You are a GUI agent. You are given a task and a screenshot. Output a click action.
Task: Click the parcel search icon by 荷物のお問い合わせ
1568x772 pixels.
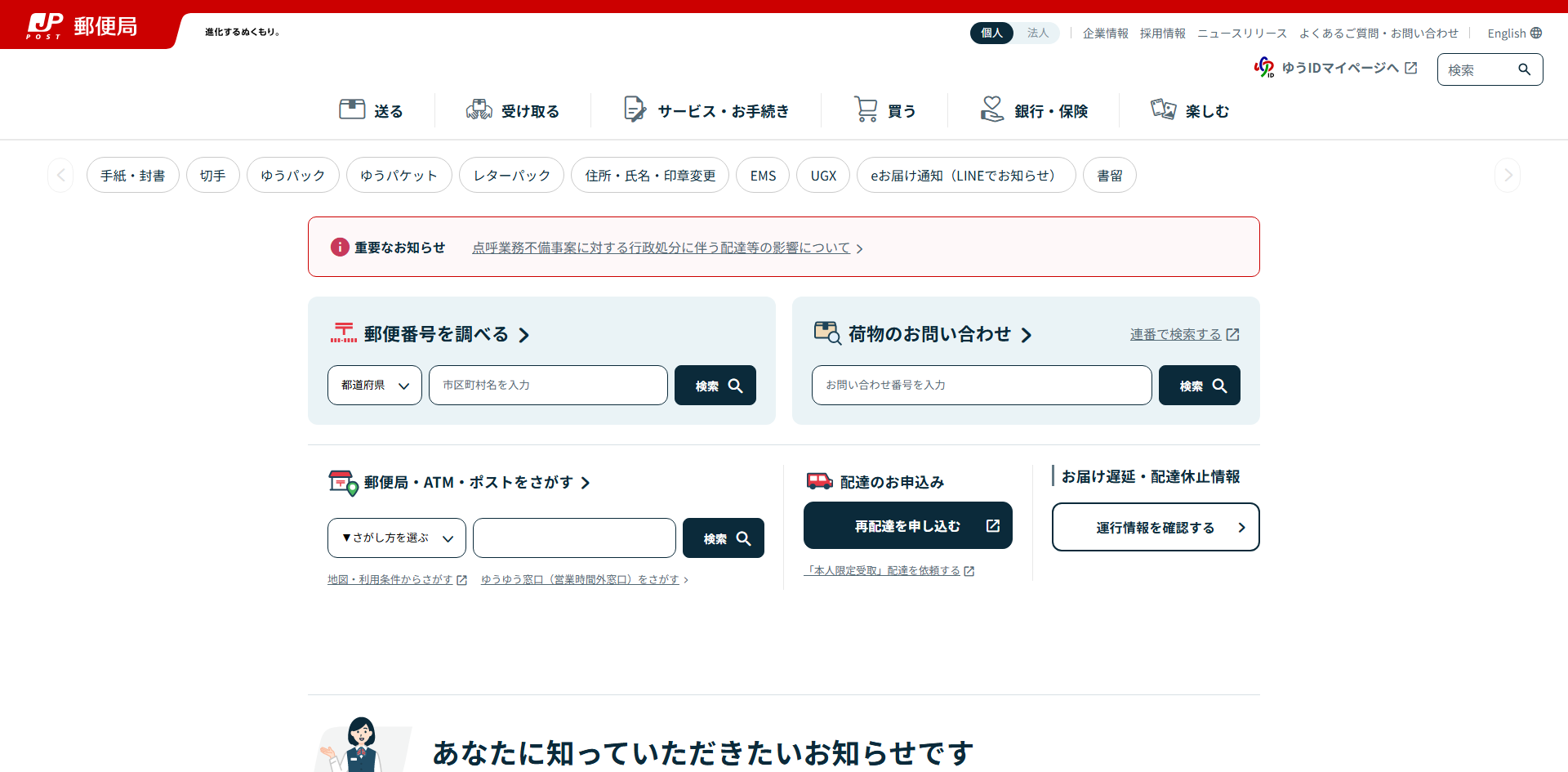pyautogui.click(x=827, y=332)
